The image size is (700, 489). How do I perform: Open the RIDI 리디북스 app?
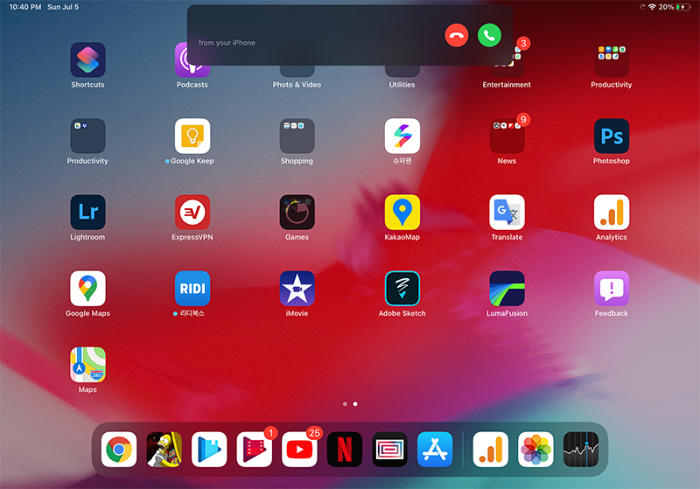pyautogui.click(x=192, y=288)
